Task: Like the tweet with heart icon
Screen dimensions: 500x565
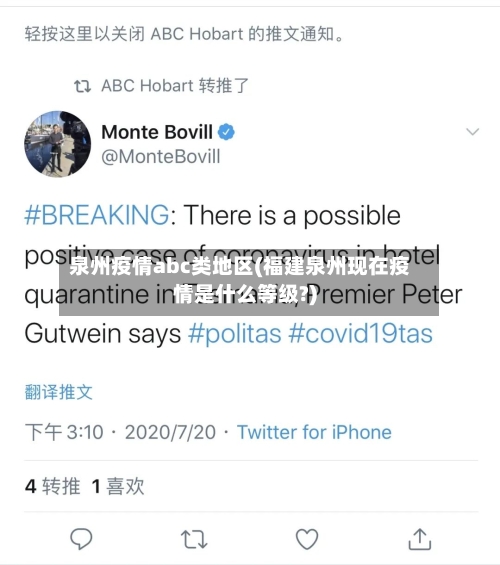Action: (307, 539)
